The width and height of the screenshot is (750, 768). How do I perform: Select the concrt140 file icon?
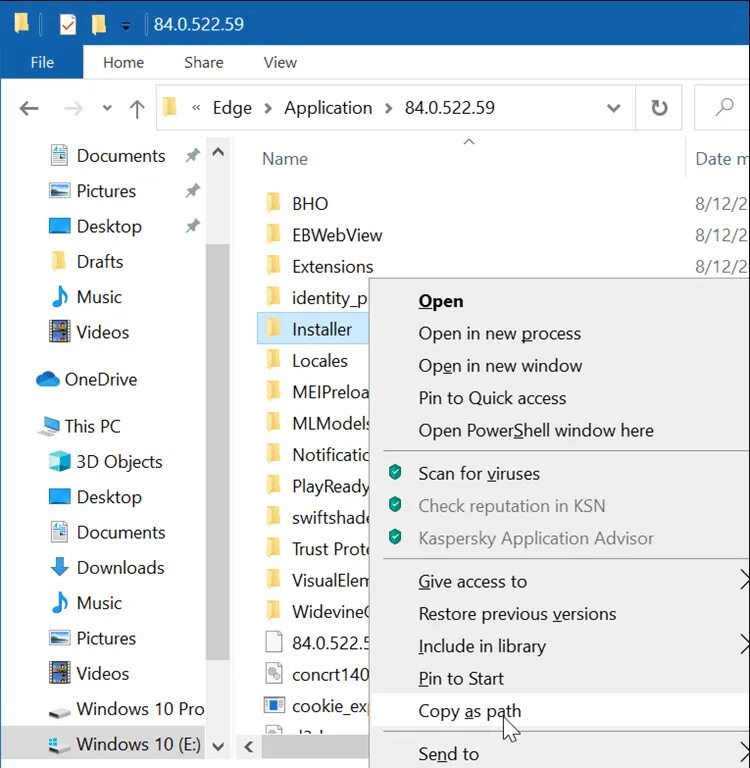[x=274, y=674]
